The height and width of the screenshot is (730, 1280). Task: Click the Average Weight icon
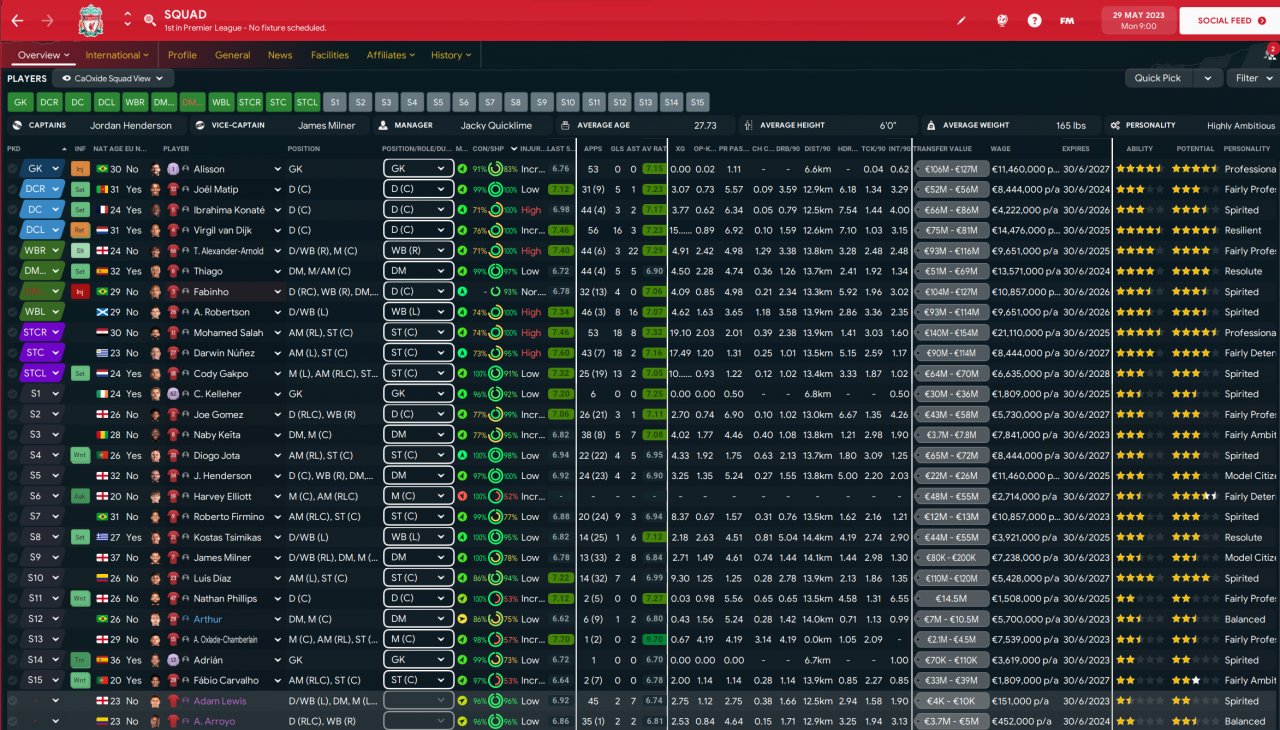click(x=931, y=126)
